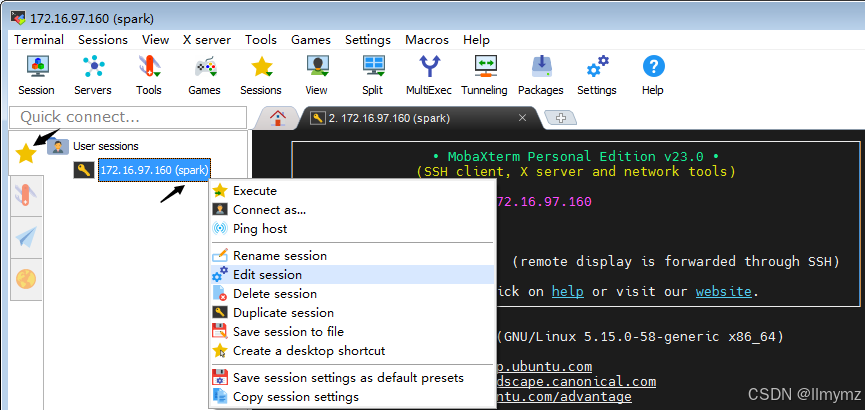Choose Connect as... from context menu
The width and height of the screenshot is (865, 410).
coord(352,210)
